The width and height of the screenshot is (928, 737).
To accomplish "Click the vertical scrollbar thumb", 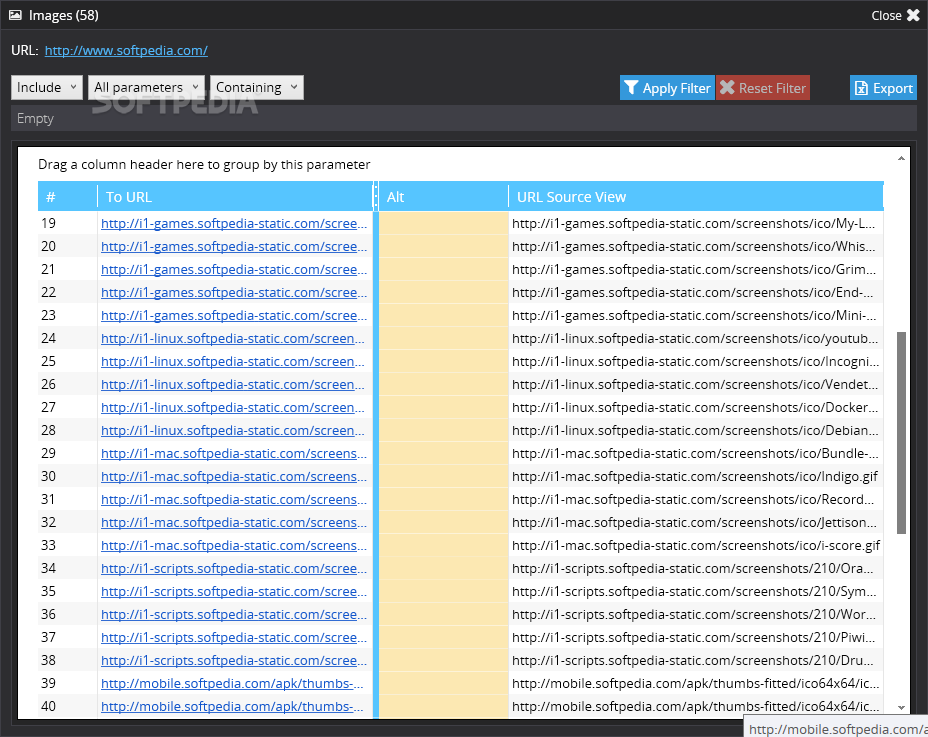I will coord(901,433).
